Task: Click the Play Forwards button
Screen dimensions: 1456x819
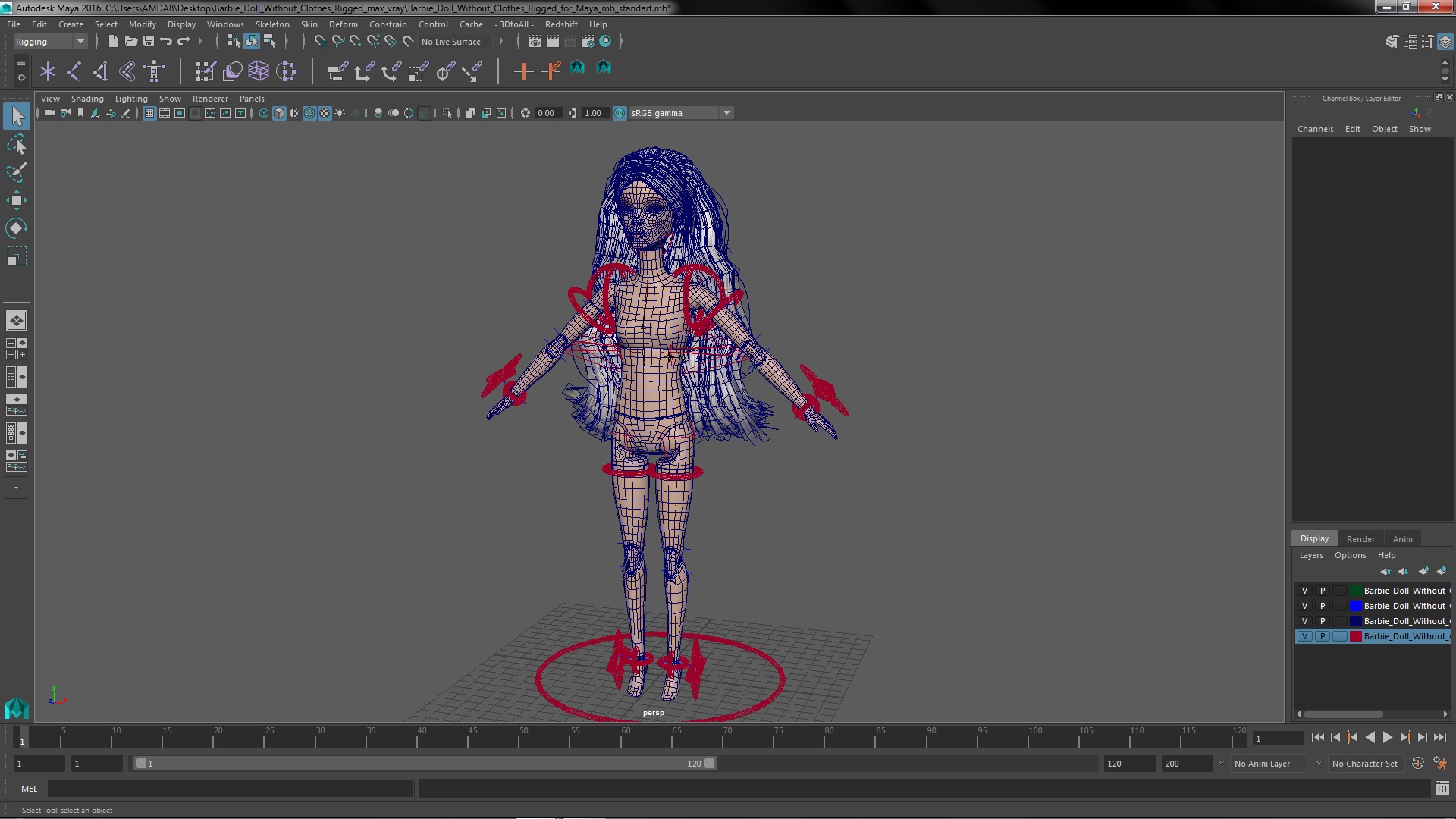Action: [1387, 737]
